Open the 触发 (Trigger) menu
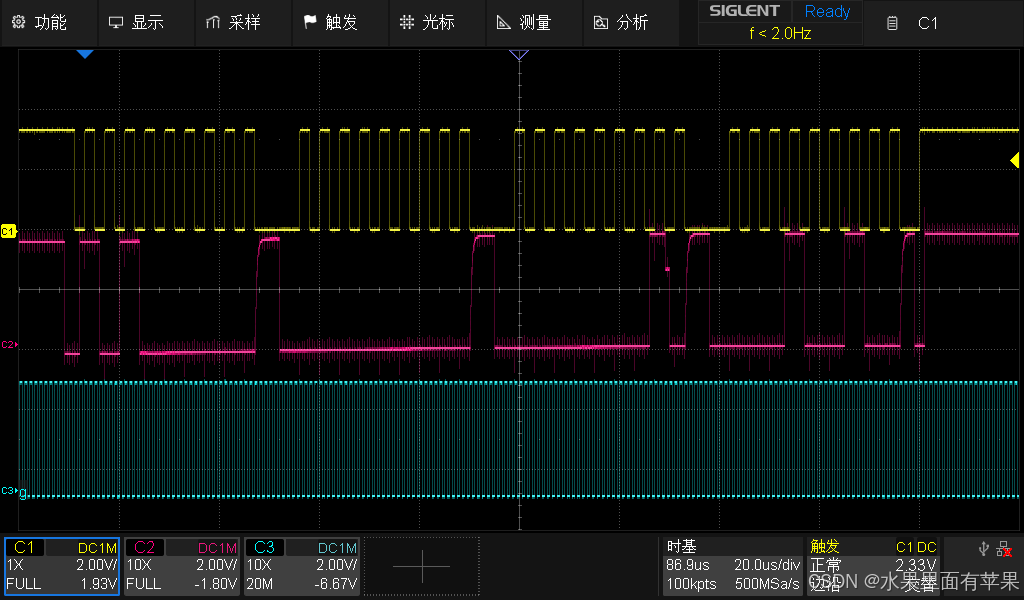The image size is (1024, 600). tap(340, 23)
